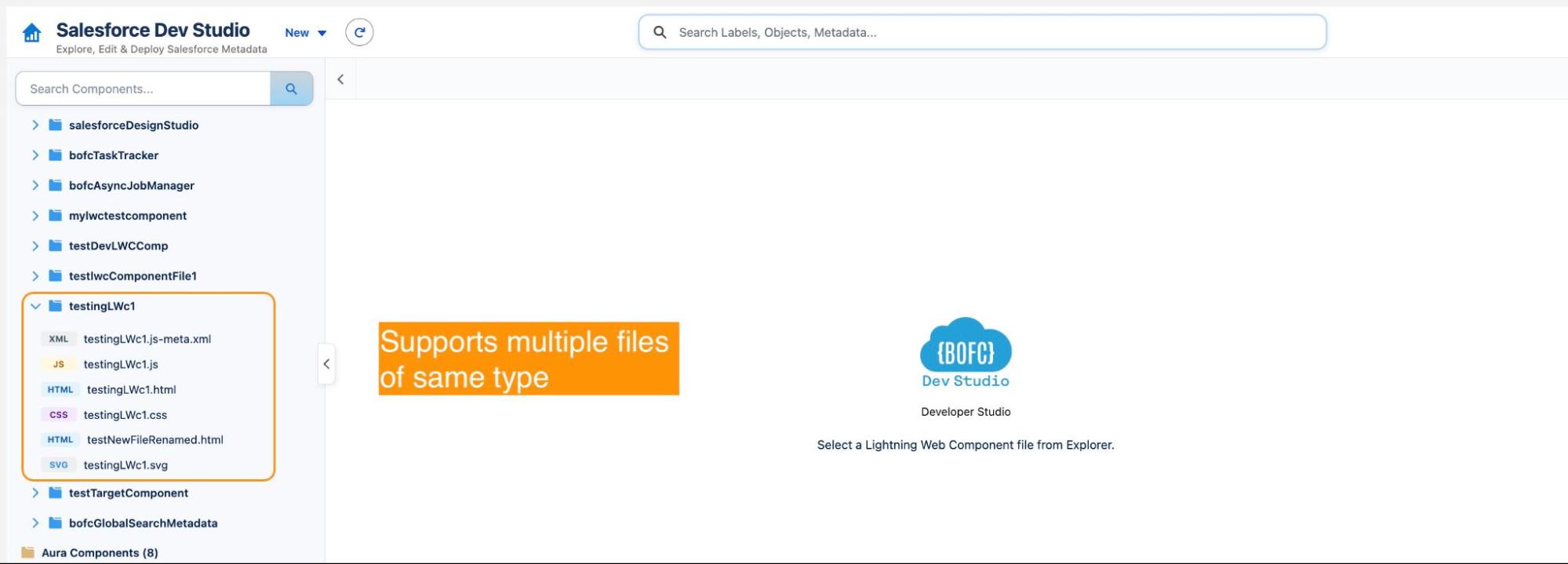Open the testNewFileRenamed.html file
Screen dimensions: 1568x564
[x=155, y=439]
